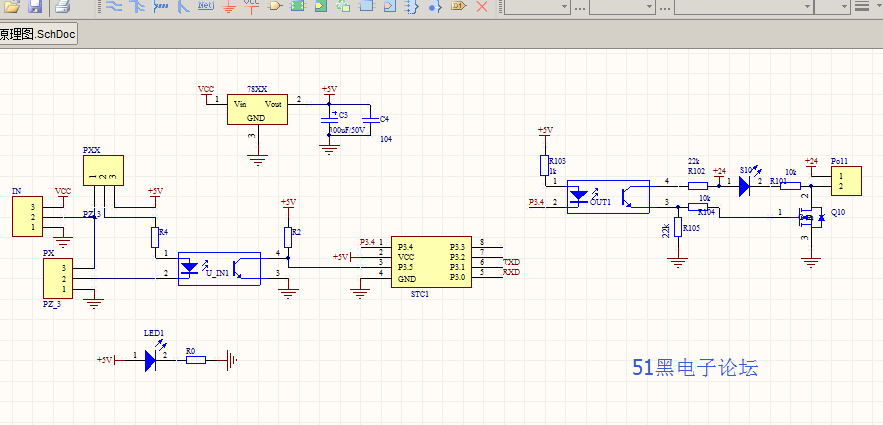
Task: Click the R102 resistor label
Action: tap(696, 170)
